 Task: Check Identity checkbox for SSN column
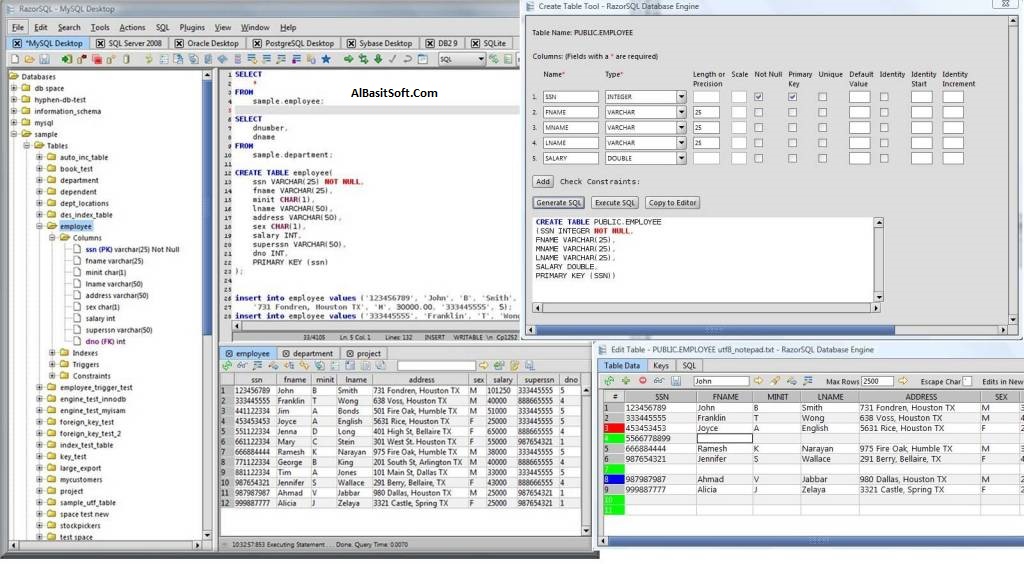point(884,97)
